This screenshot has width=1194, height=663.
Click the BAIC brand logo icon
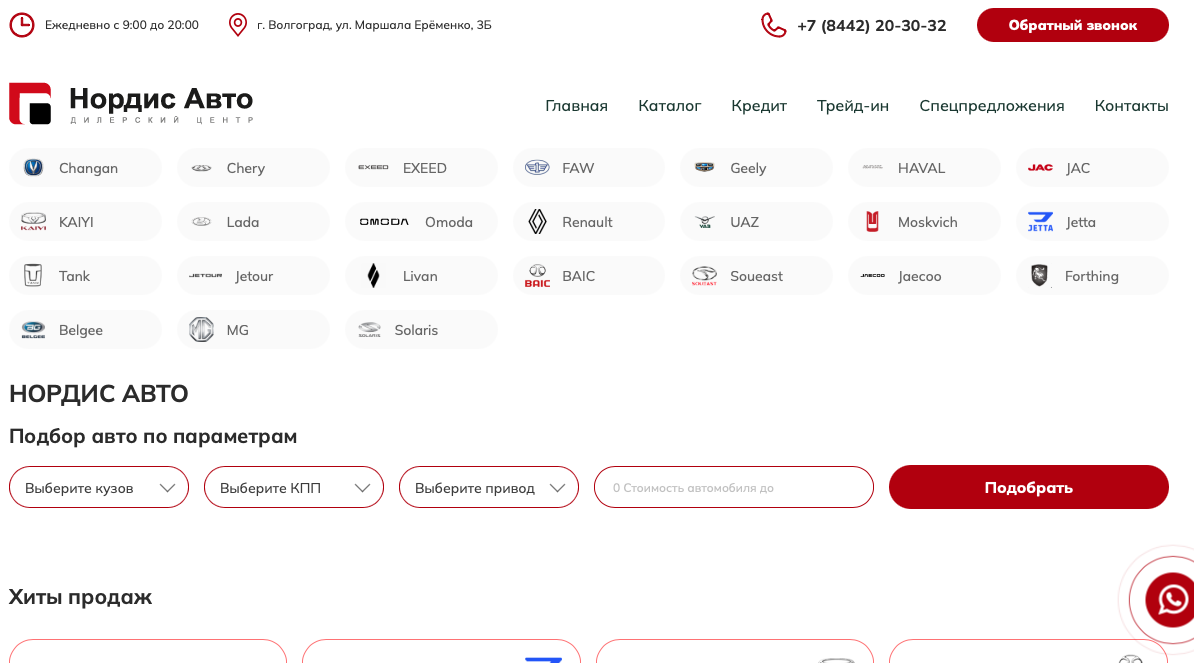[x=537, y=276]
